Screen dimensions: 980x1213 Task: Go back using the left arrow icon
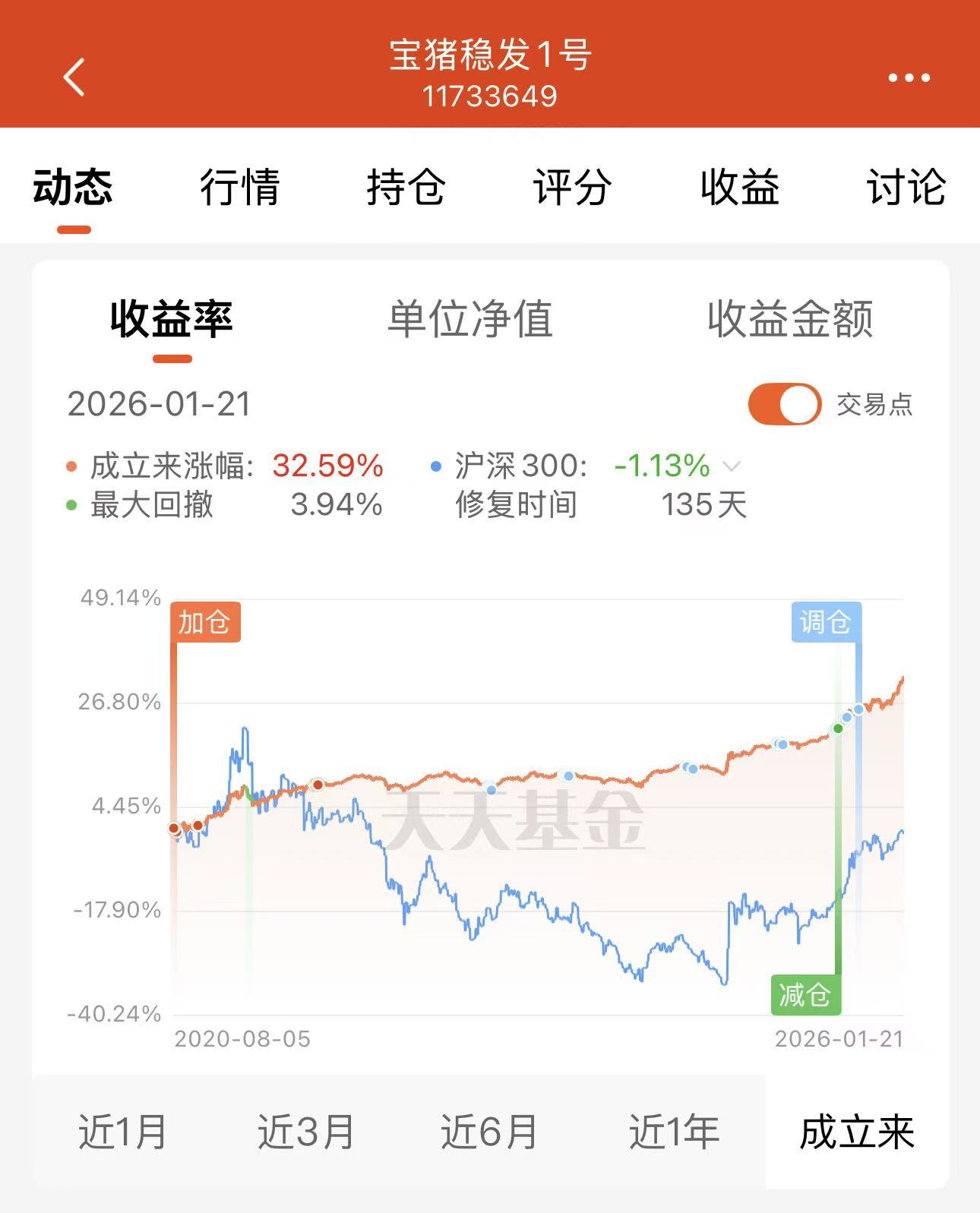[74, 77]
